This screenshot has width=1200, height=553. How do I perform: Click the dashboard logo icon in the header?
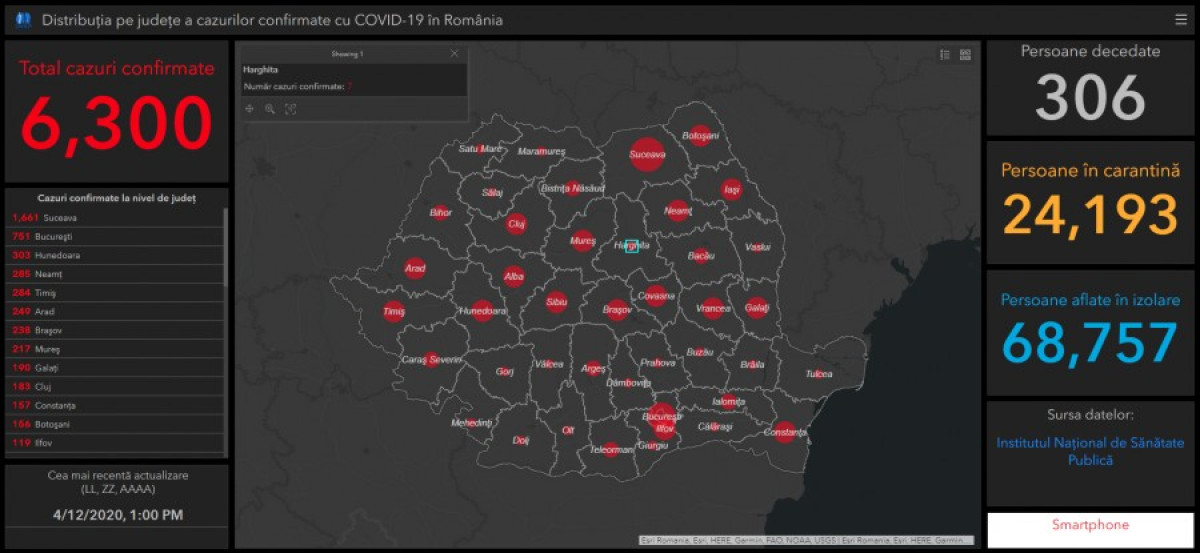pos(24,19)
